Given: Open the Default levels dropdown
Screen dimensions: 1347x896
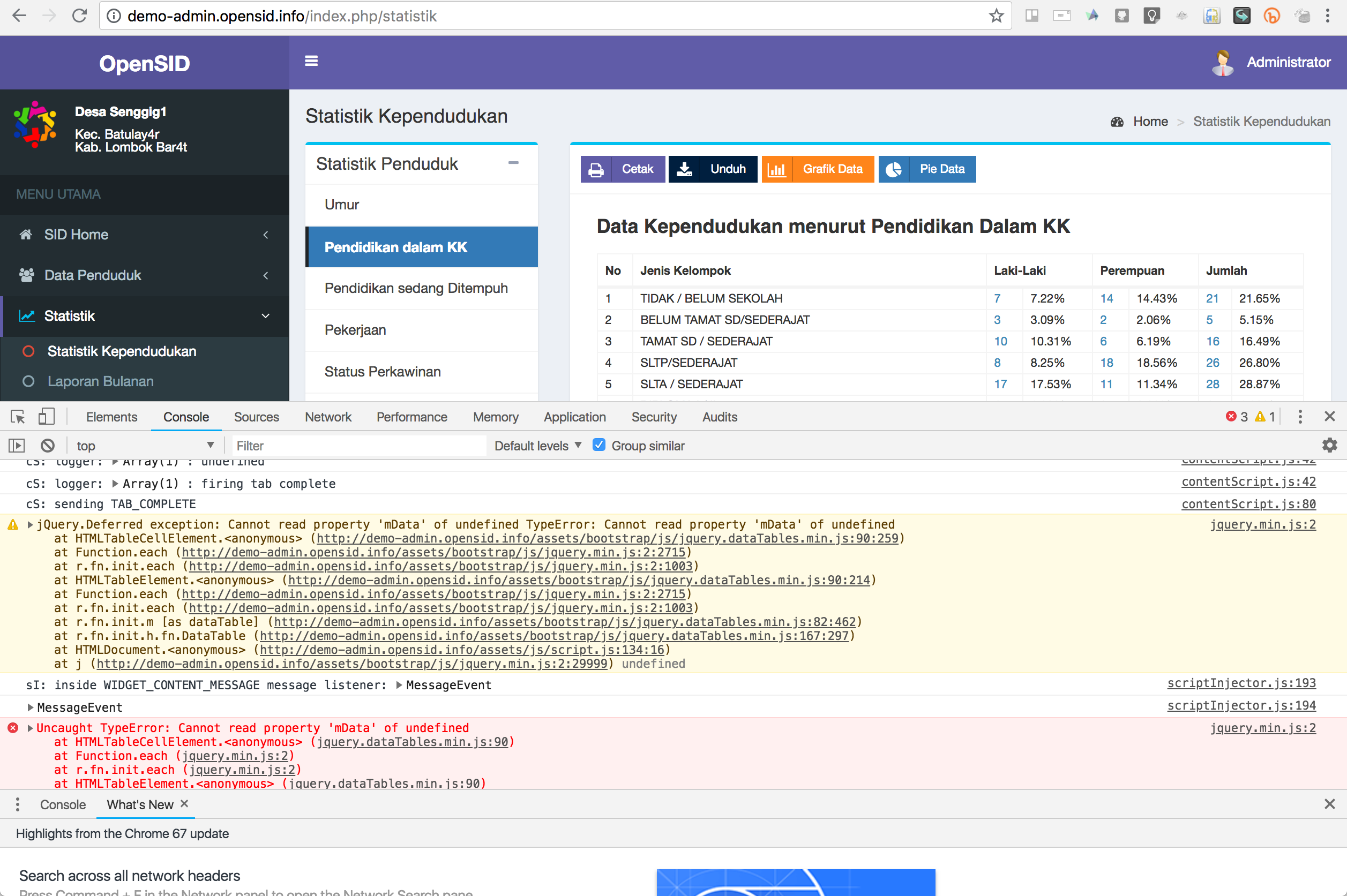Looking at the screenshot, I should [x=536, y=445].
